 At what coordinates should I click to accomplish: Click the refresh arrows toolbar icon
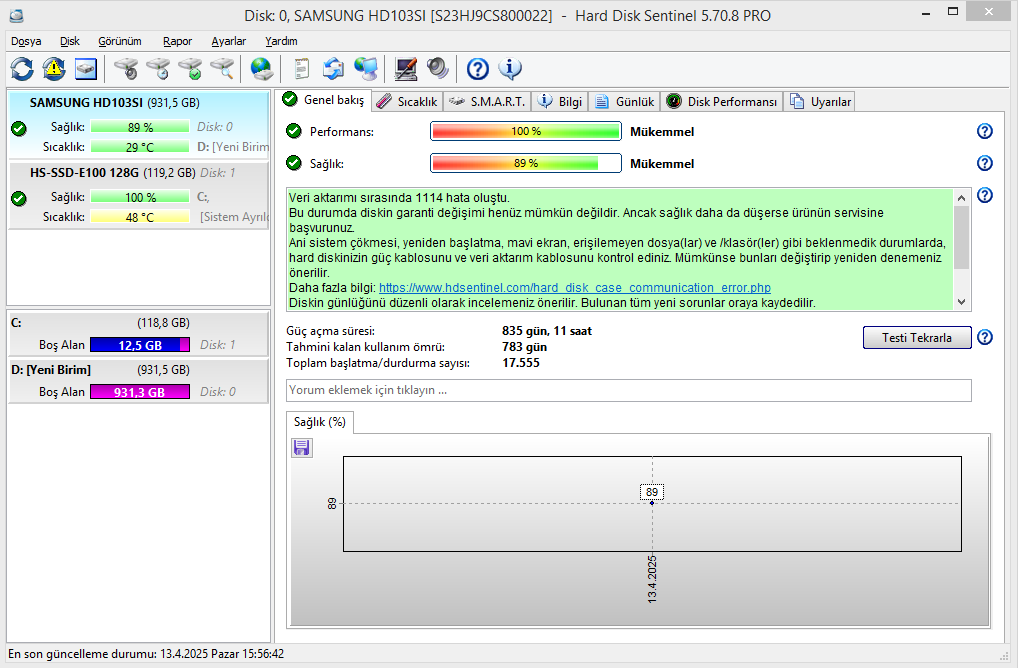(x=22, y=68)
